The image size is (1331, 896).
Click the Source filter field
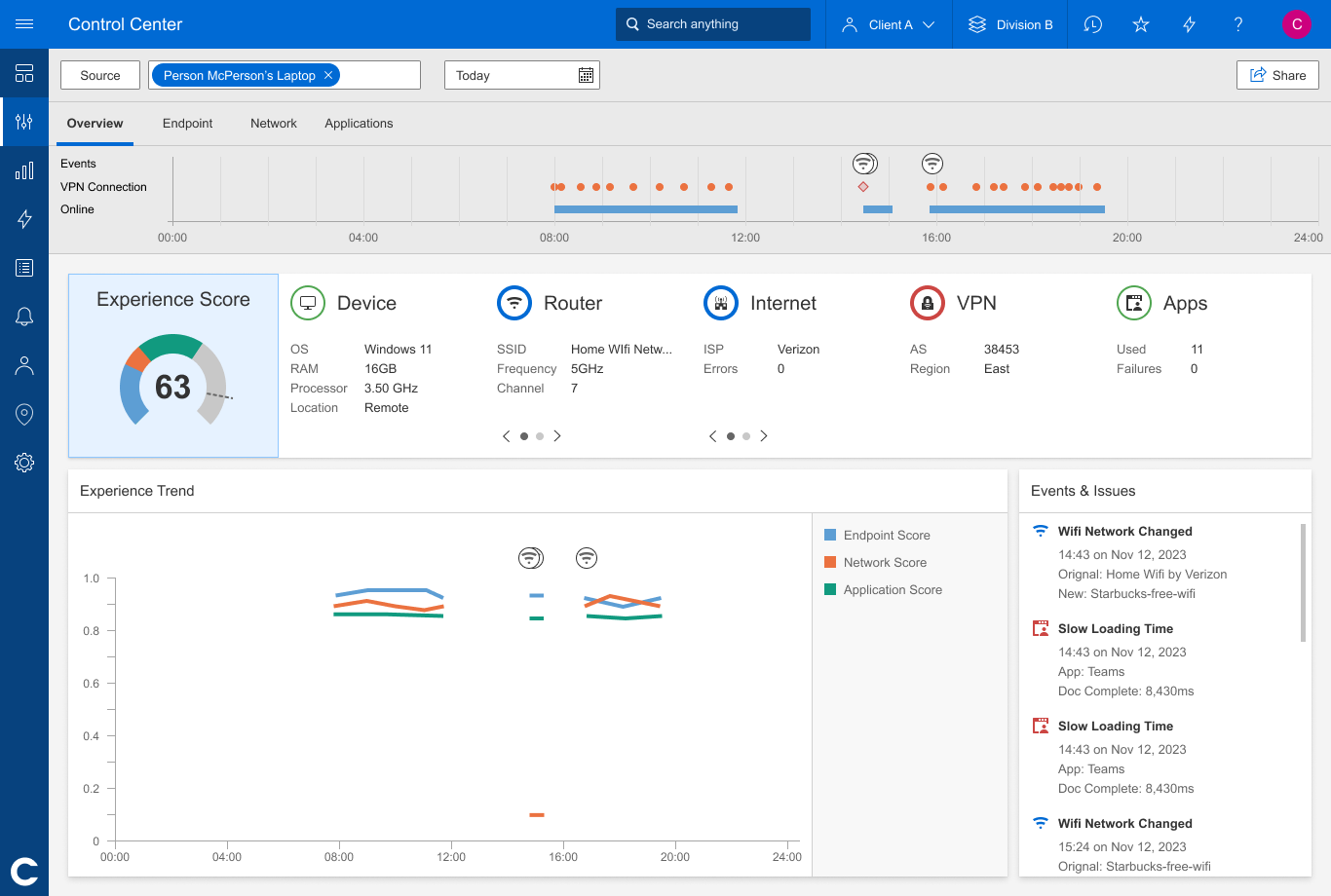(99, 74)
